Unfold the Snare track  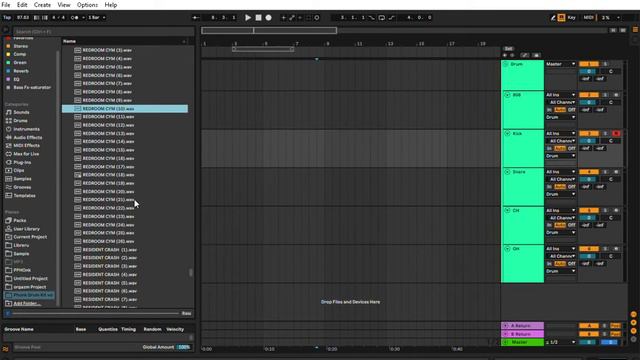507,172
